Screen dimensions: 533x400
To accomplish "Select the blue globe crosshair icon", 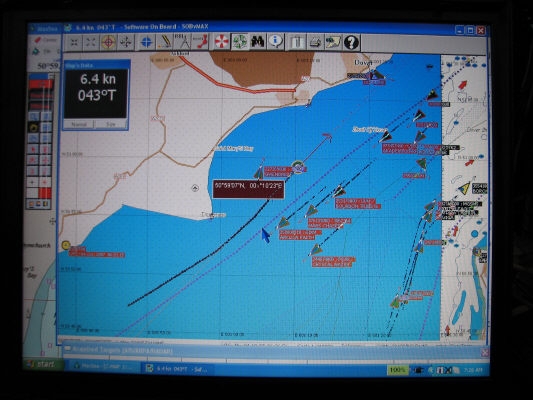I will pyautogui.click(x=146, y=42).
